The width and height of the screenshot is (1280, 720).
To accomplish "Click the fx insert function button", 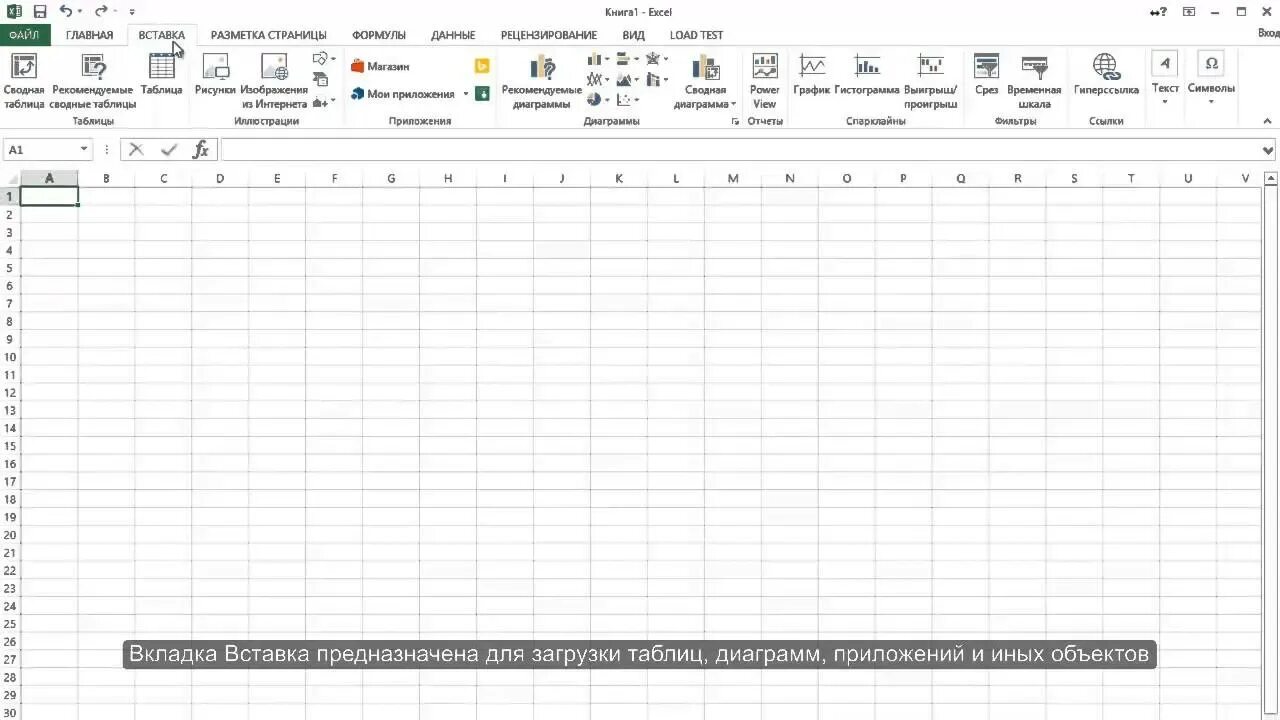I will coord(201,150).
